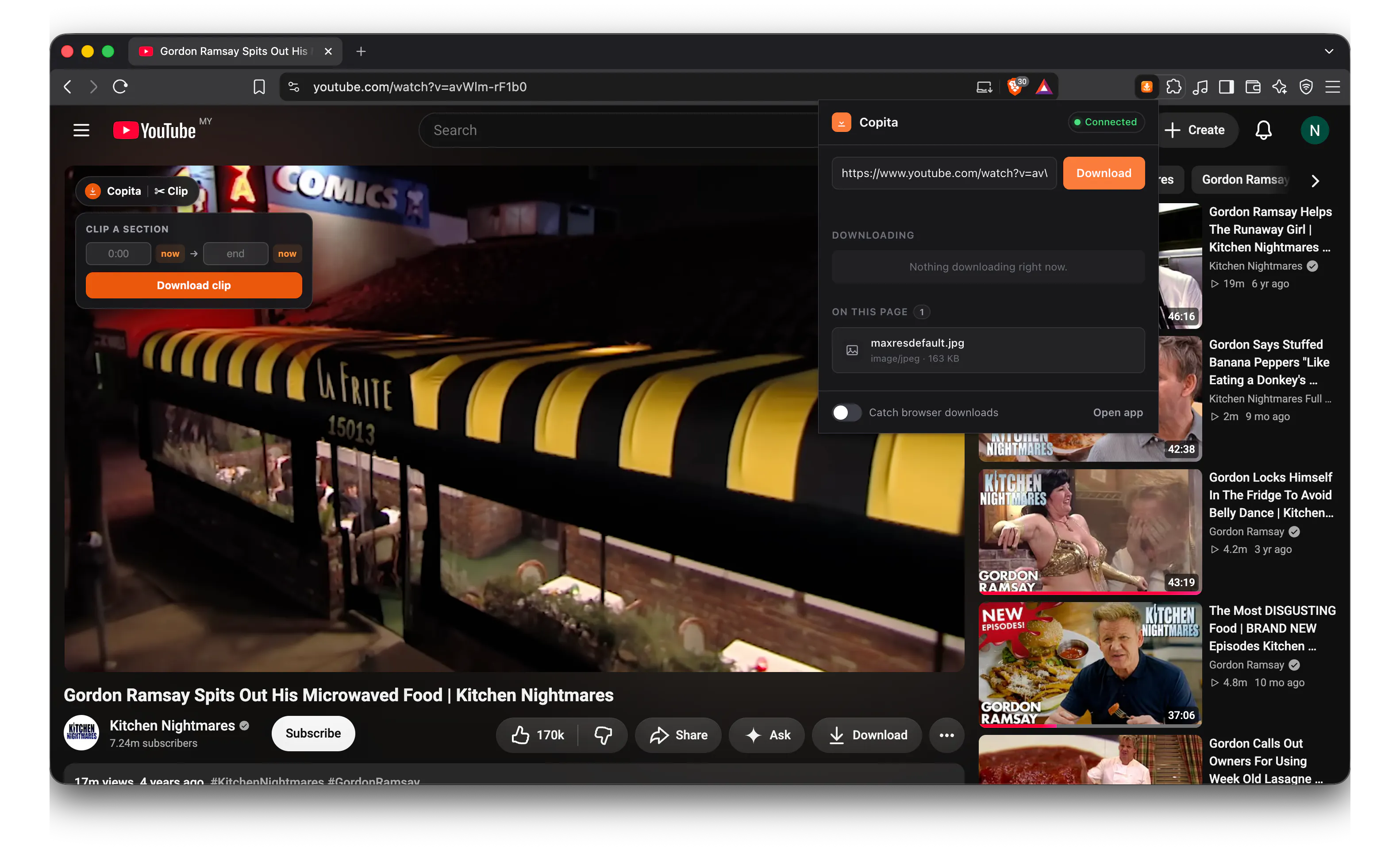Click Download clip button
The image size is (1400, 850).
tap(194, 286)
